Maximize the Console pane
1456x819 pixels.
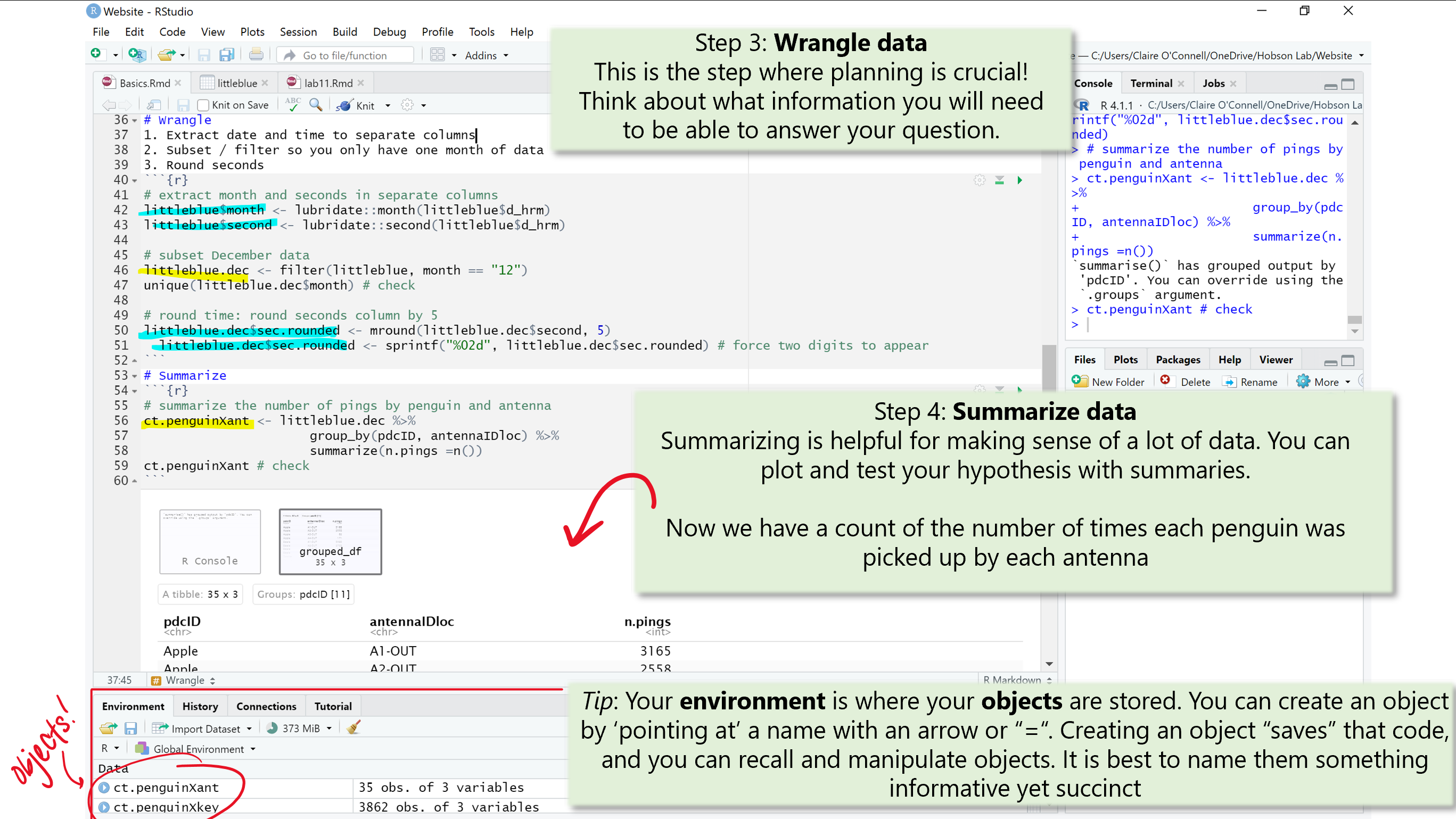point(1348,84)
